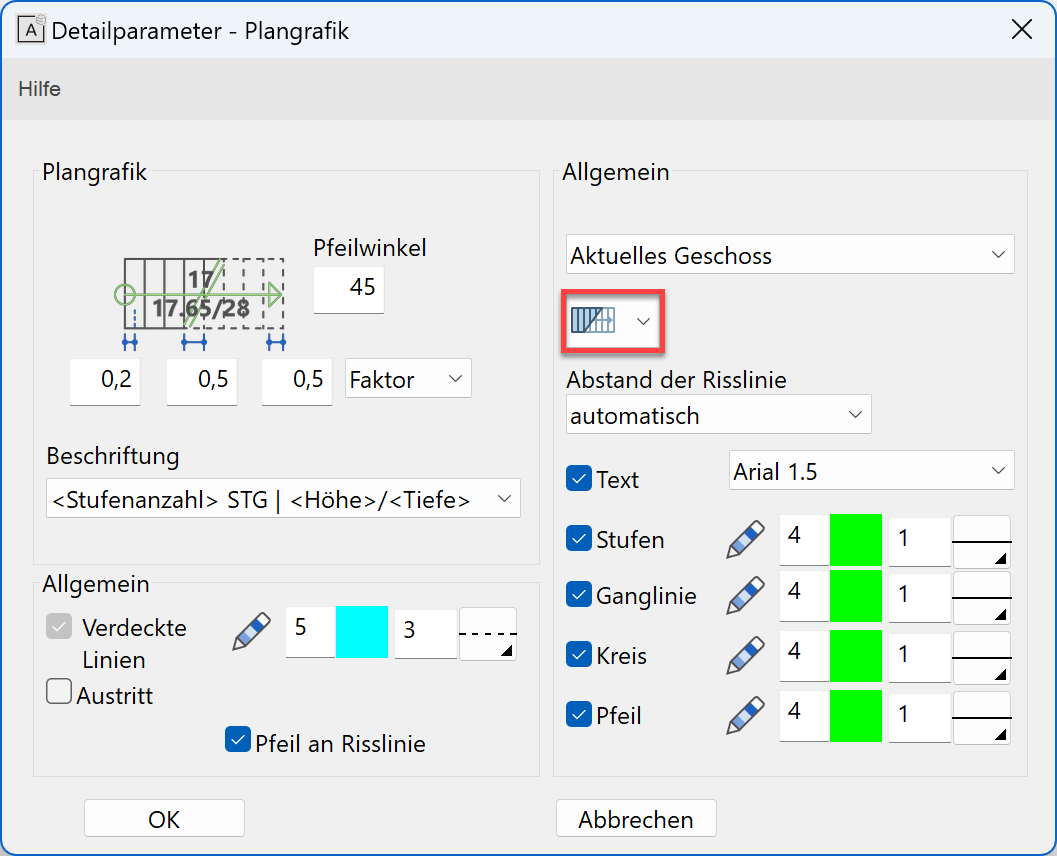Open the line type picker for Stufen
Viewport: 1057px width, 856px height.
pos(981,541)
